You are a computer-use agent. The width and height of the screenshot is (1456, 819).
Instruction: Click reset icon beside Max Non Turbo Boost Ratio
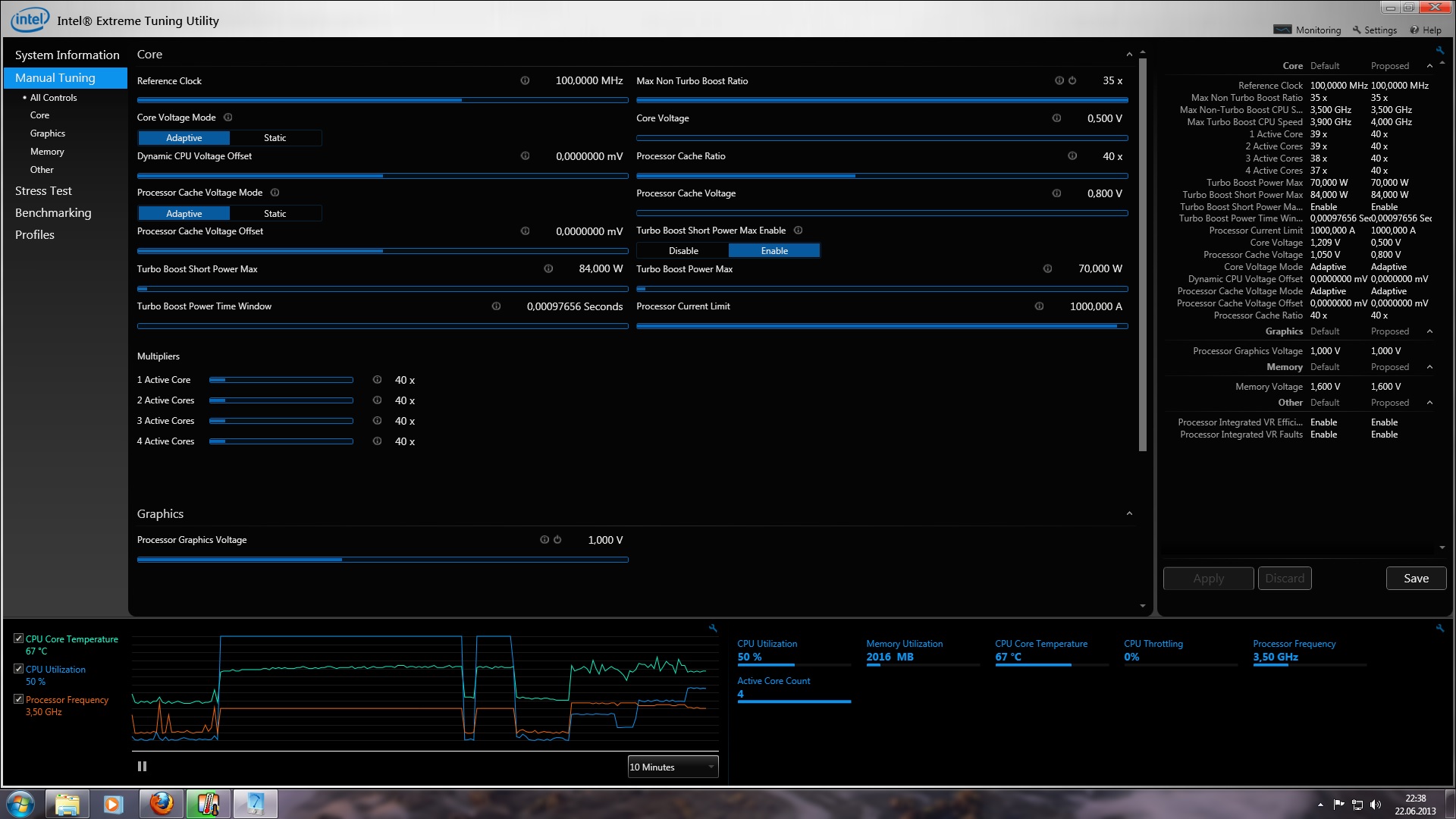point(1072,80)
